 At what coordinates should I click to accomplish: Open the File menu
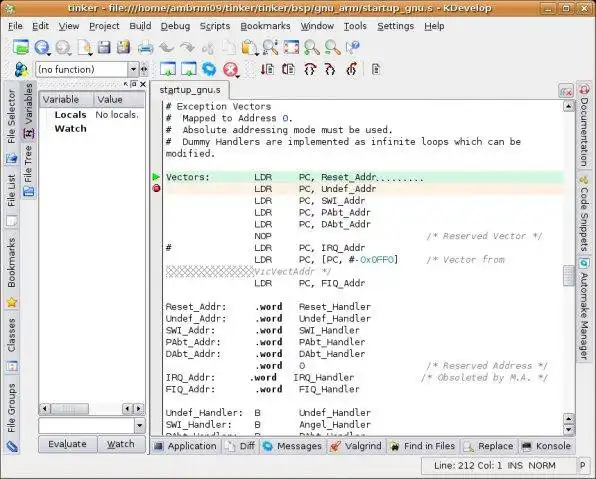coord(15,26)
